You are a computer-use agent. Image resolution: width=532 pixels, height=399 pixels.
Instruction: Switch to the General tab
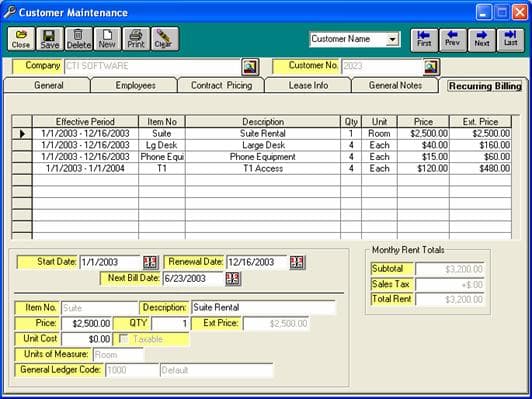pyautogui.click(x=49, y=85)
